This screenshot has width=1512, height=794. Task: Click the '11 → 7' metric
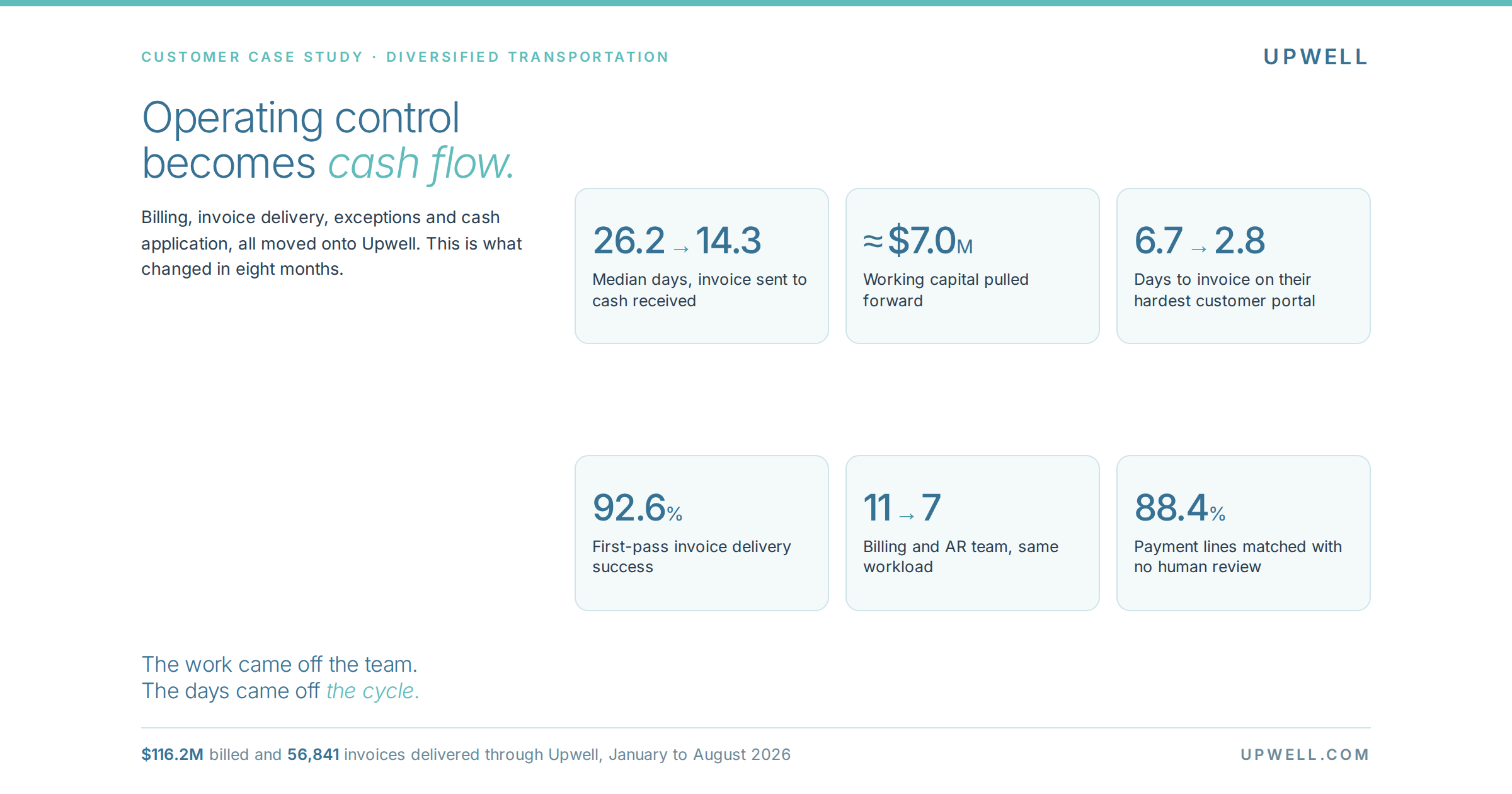[x=902, y=507]
